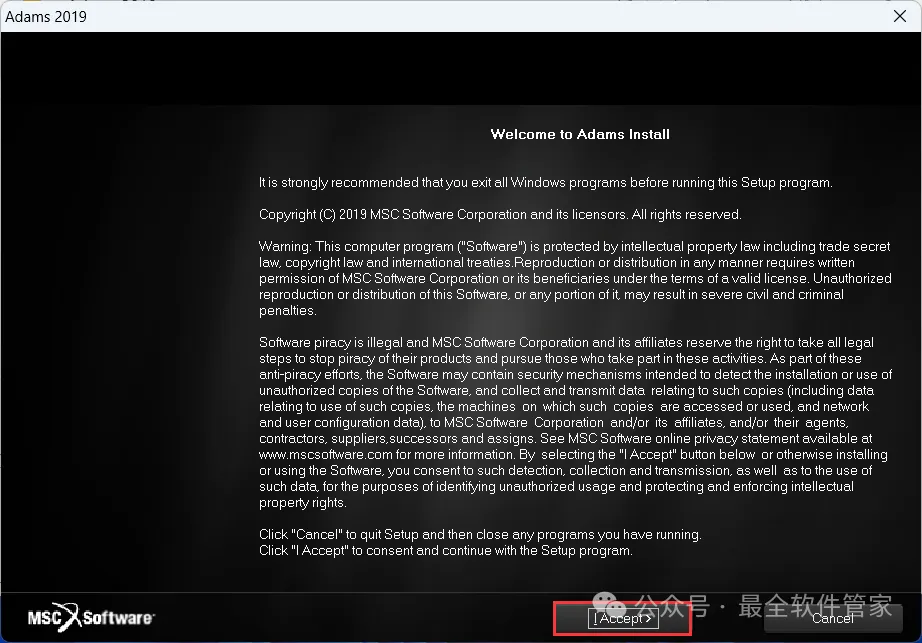Click the 'Click "I Accept" to consent' line

point(446,551)
